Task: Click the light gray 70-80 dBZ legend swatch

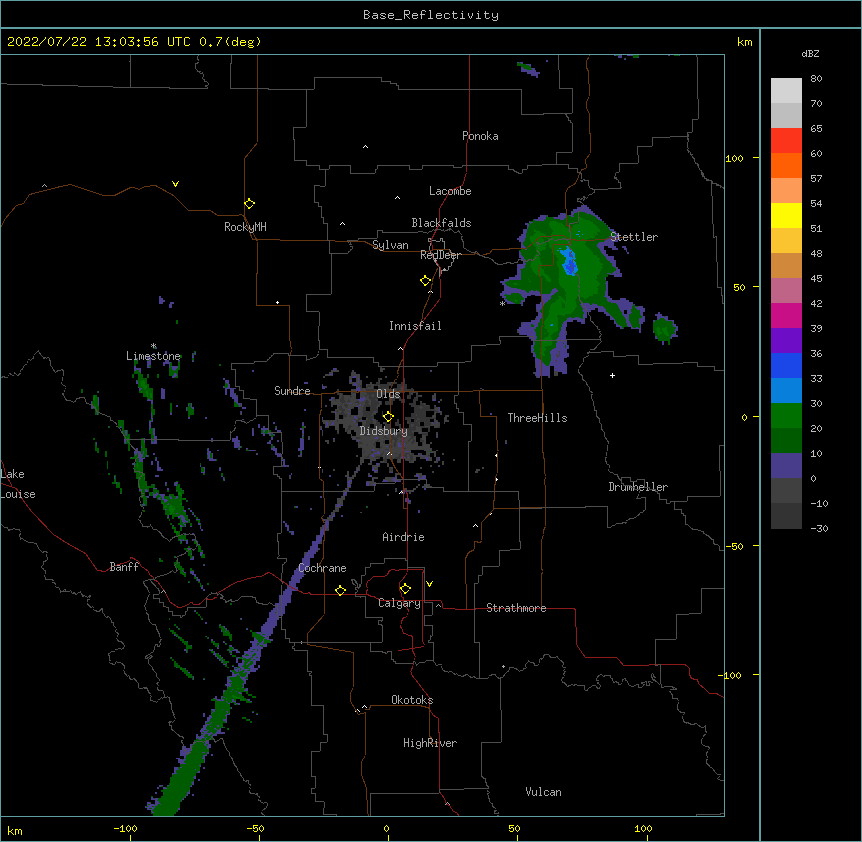Action: [x=786, y=91]
